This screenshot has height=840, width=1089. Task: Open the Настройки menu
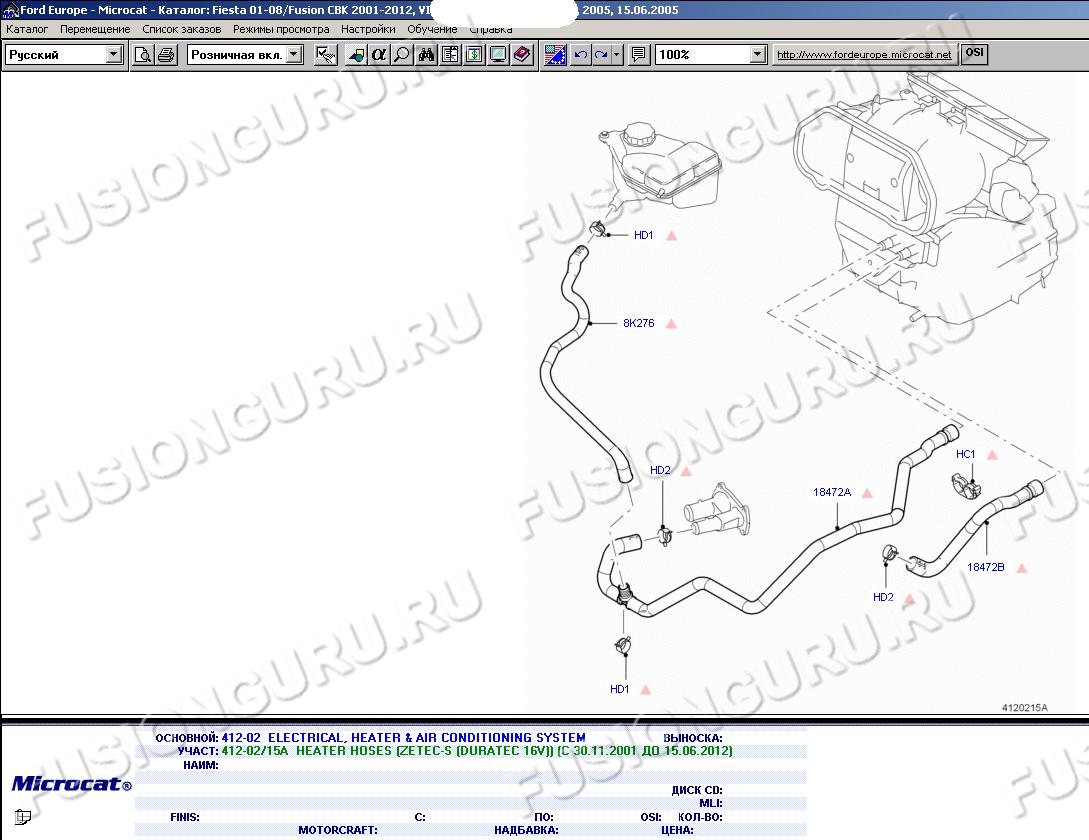[x=368, y=29]
